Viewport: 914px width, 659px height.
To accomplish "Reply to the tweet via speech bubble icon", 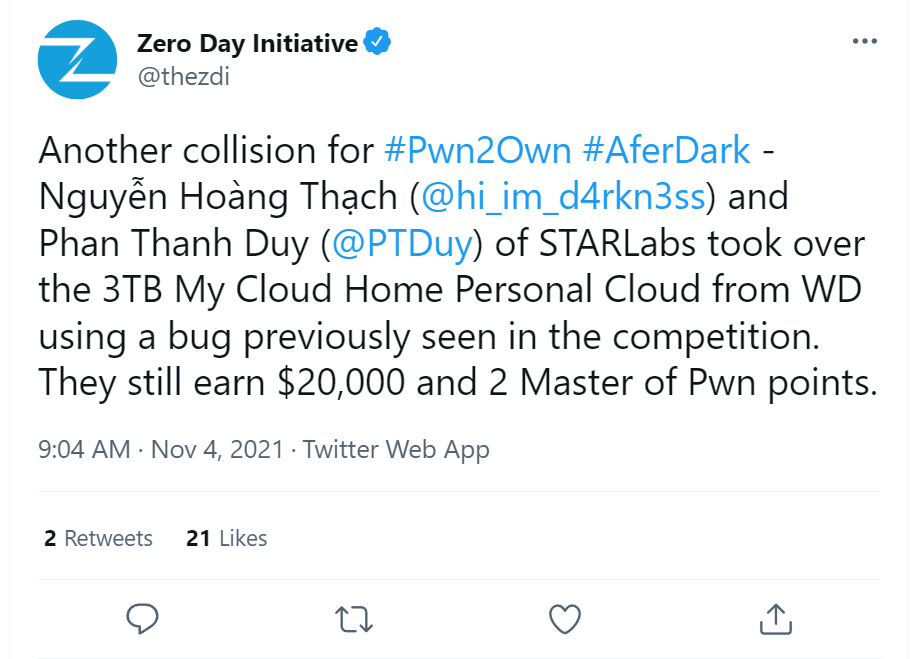I will [142, 619].
